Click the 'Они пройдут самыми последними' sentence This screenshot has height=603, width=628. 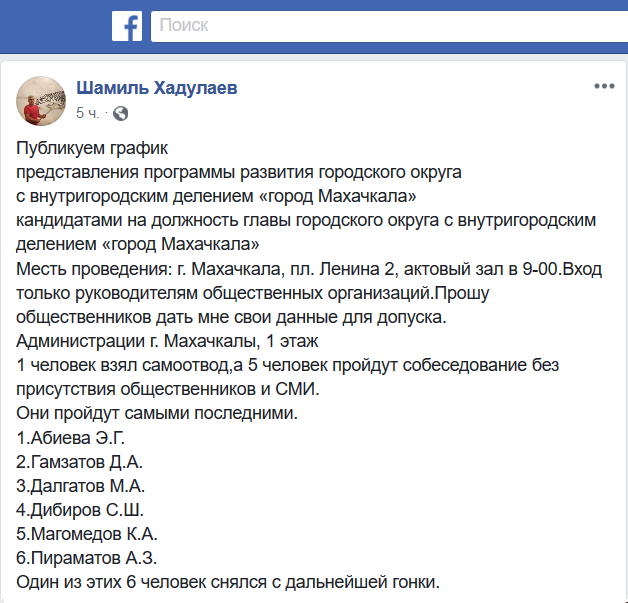click(158, 415)
